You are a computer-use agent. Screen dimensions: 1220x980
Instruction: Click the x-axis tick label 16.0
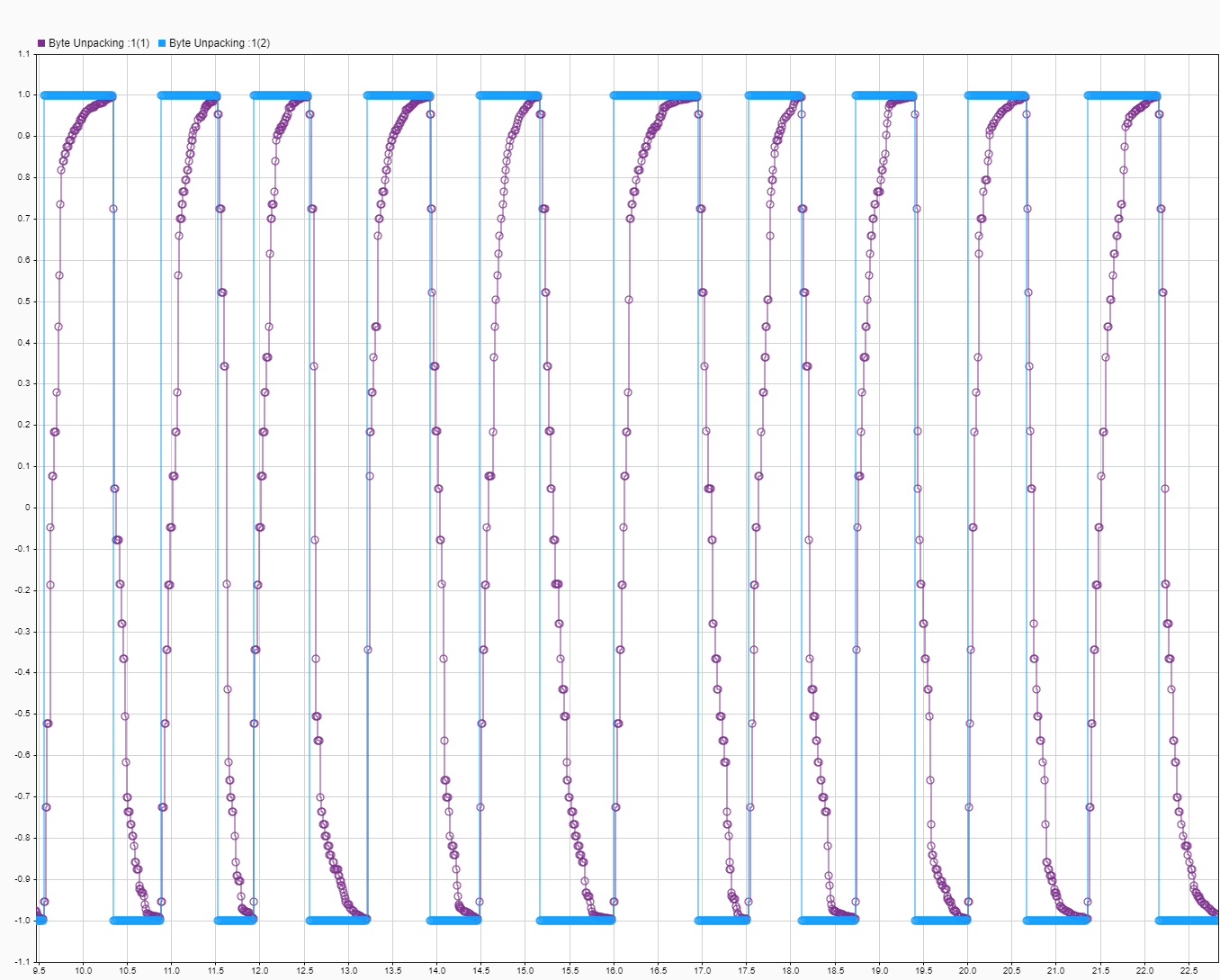pos(614,971)
